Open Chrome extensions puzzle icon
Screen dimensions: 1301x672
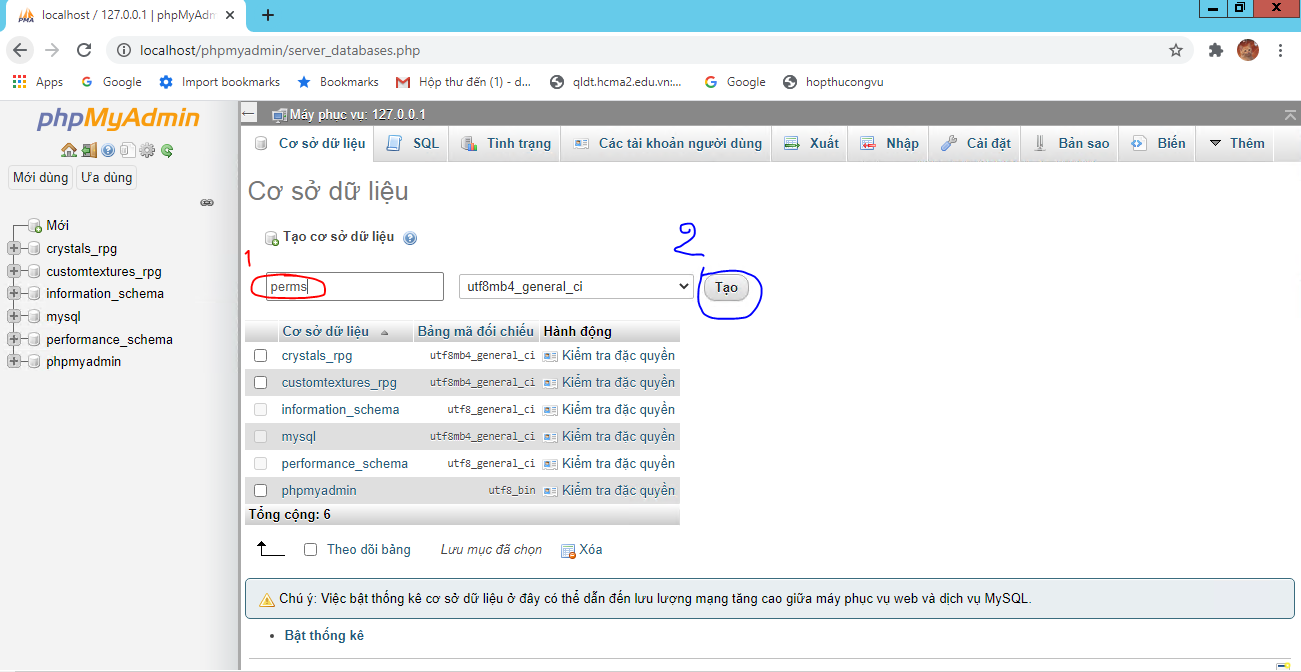click(x=1216, y=50)
